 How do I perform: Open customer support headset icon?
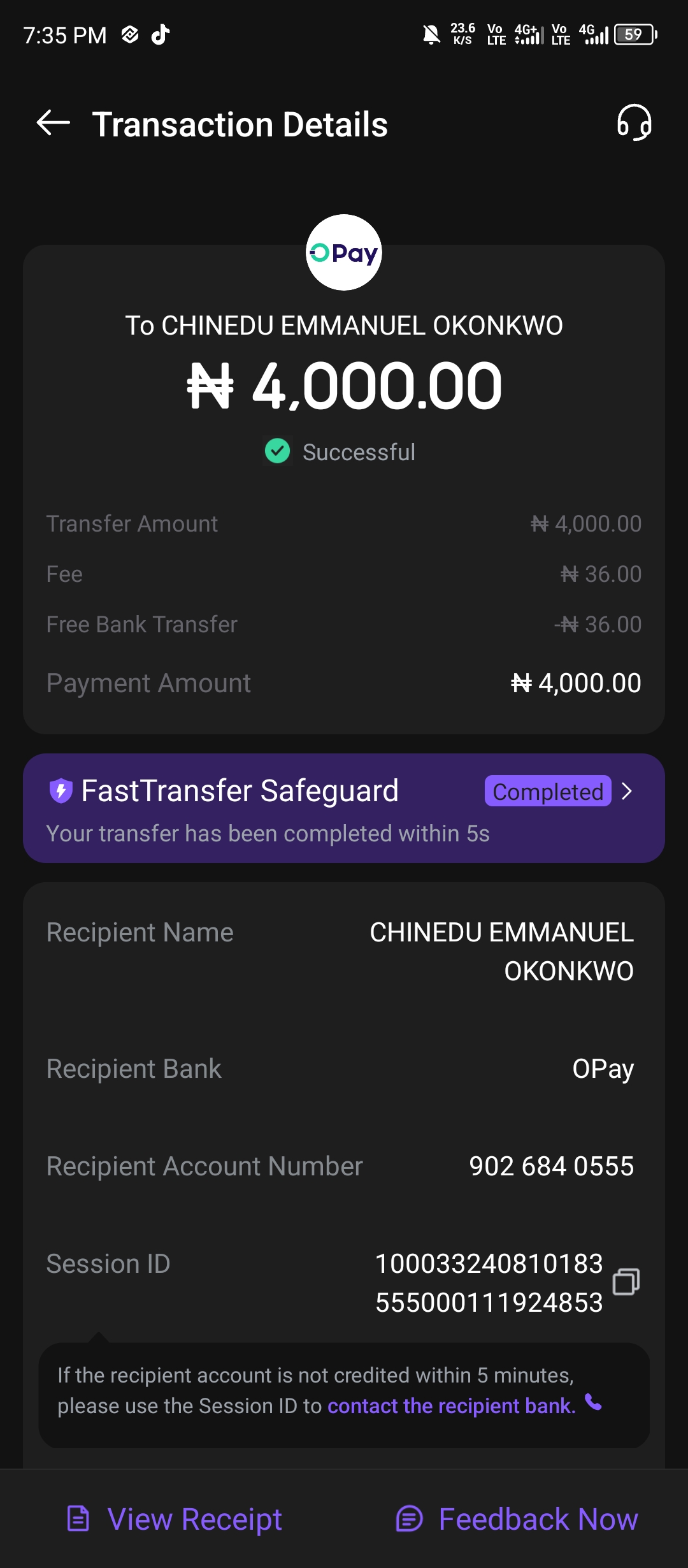click(634, 122)
